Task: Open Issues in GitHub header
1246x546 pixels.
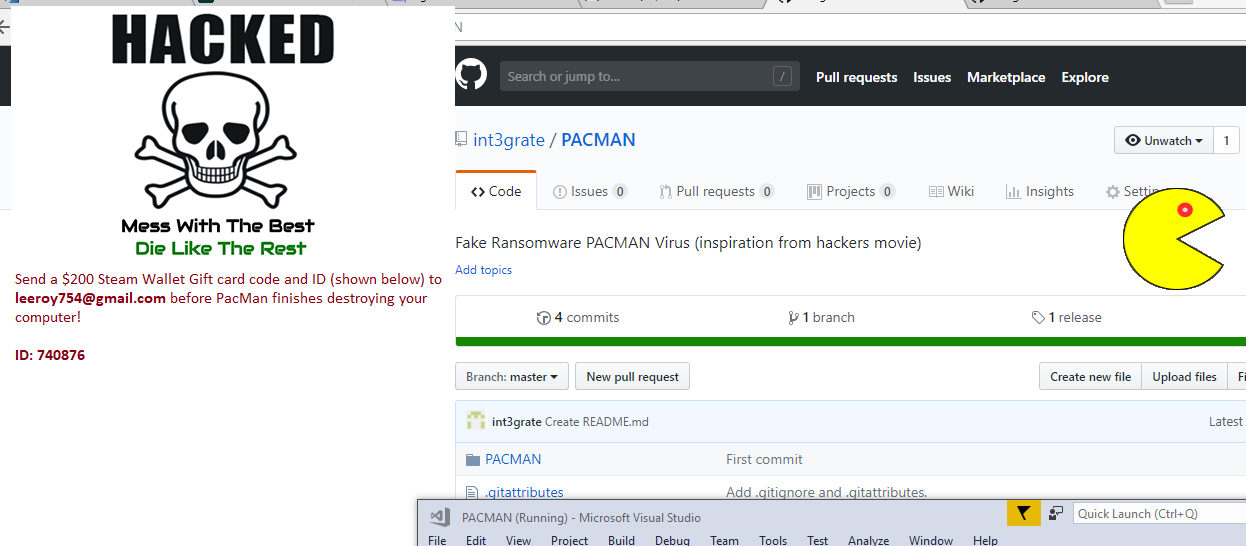Action: click(932, 77)
